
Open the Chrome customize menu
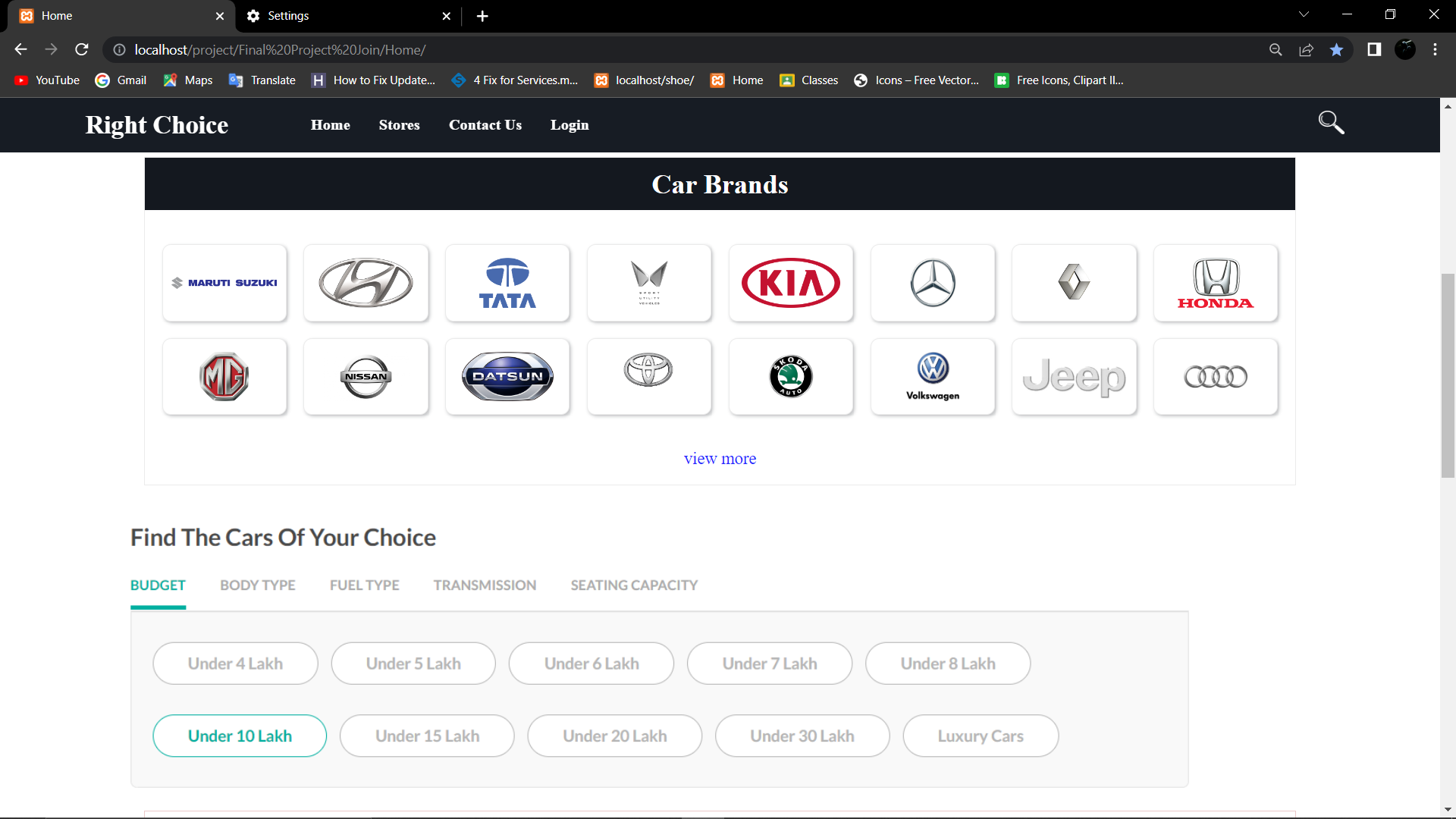click(1434, 49)
